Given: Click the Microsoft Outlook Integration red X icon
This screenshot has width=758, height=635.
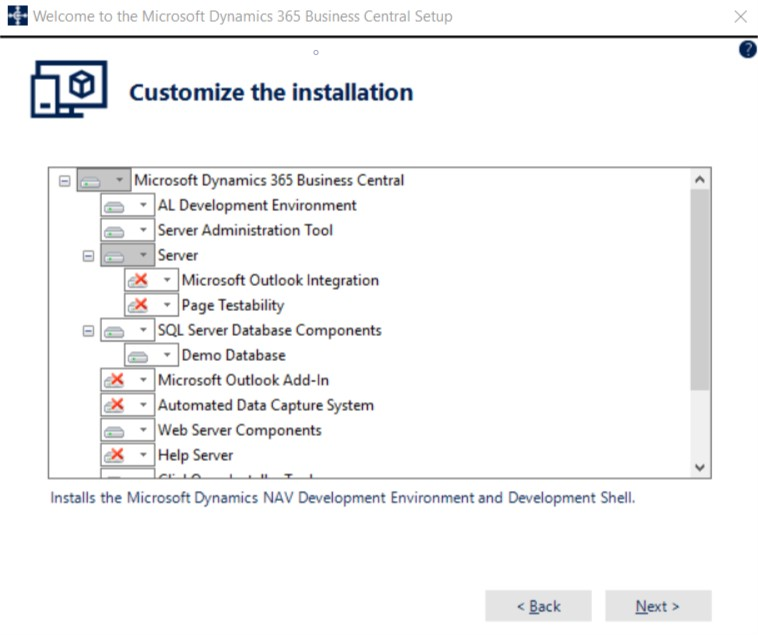Looking at the screenshot, I should [139, 281].
